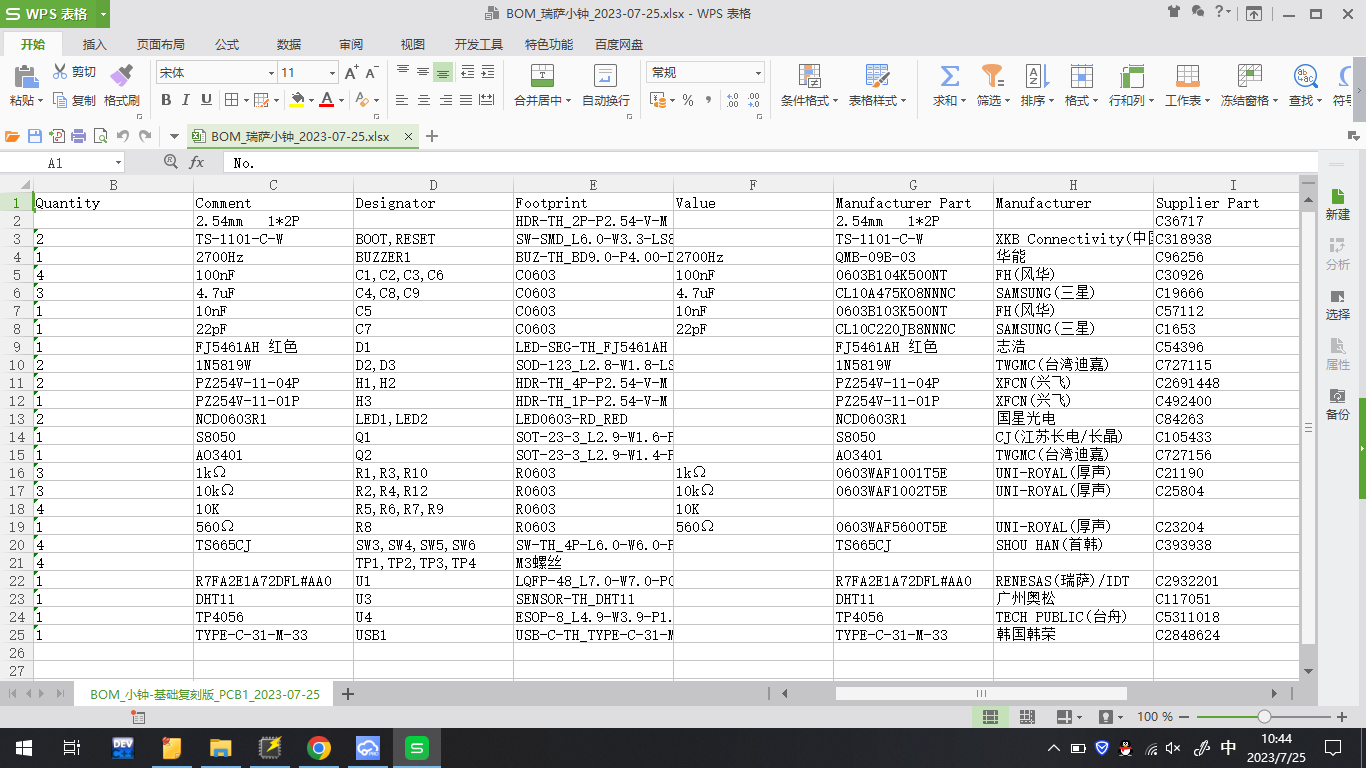Open QQ from the system tray

click(x=1125, y=748)
